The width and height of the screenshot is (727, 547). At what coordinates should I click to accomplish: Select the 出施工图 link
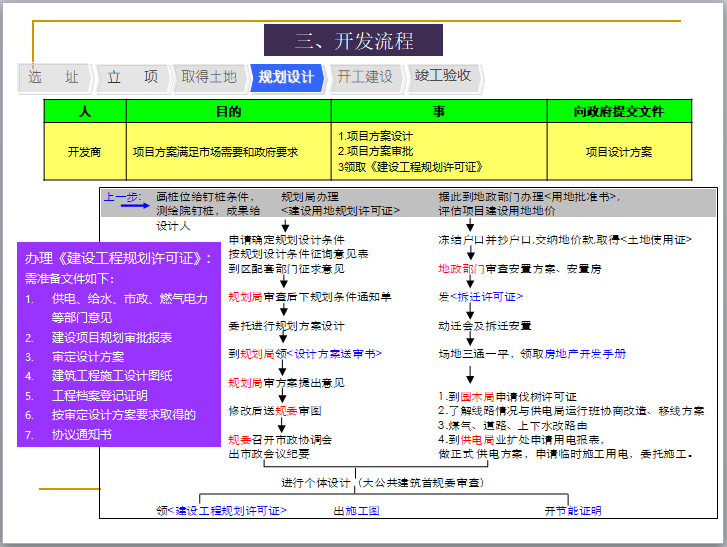coord(356,511)
